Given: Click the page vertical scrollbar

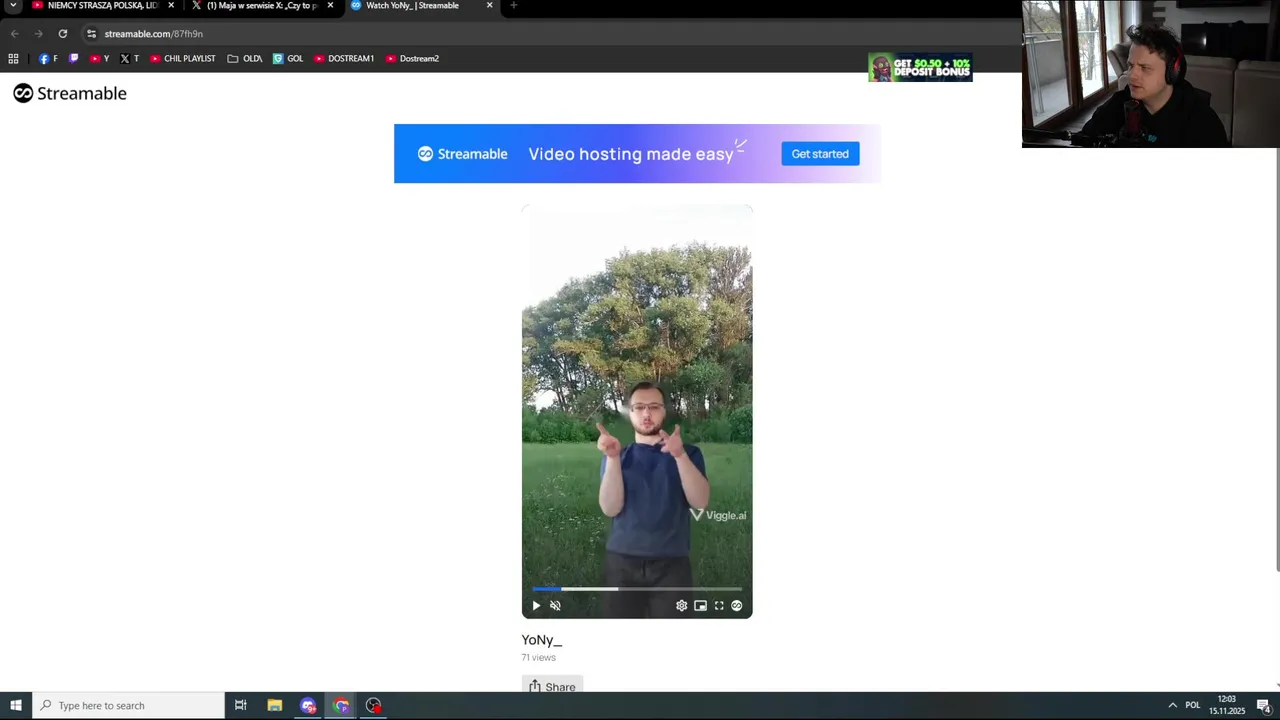Looking at the screenshot, I should click(x=1277, y=360).
